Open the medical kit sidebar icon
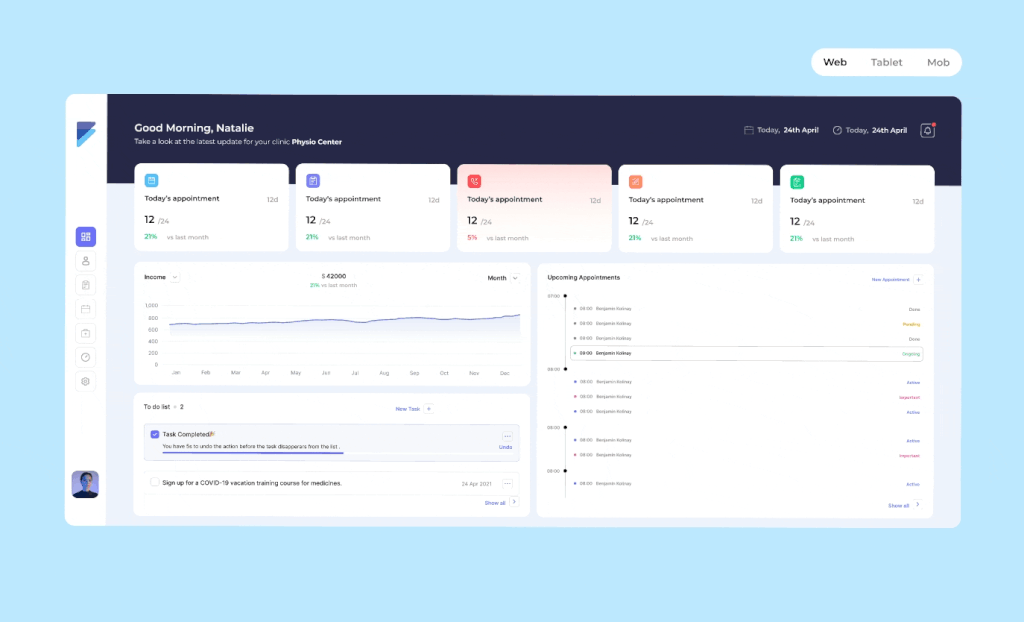The image size is (1024, 622). point(86,333)
